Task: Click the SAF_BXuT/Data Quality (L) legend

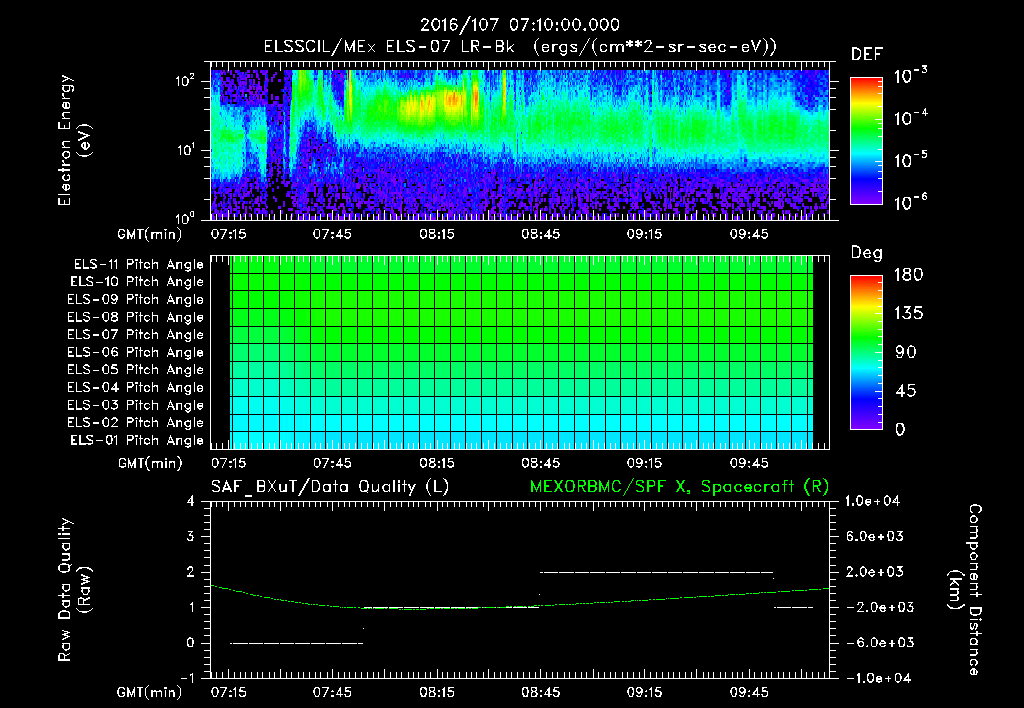Action: 330,487
